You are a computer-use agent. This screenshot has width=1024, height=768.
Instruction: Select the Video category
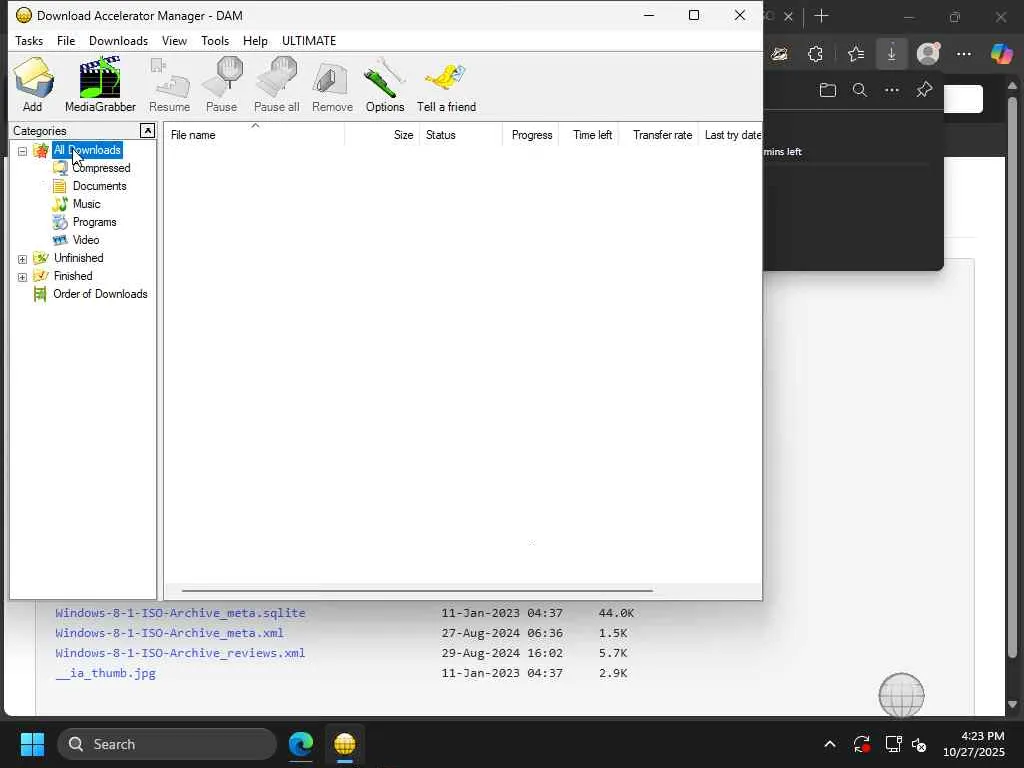tap(86, 240)
